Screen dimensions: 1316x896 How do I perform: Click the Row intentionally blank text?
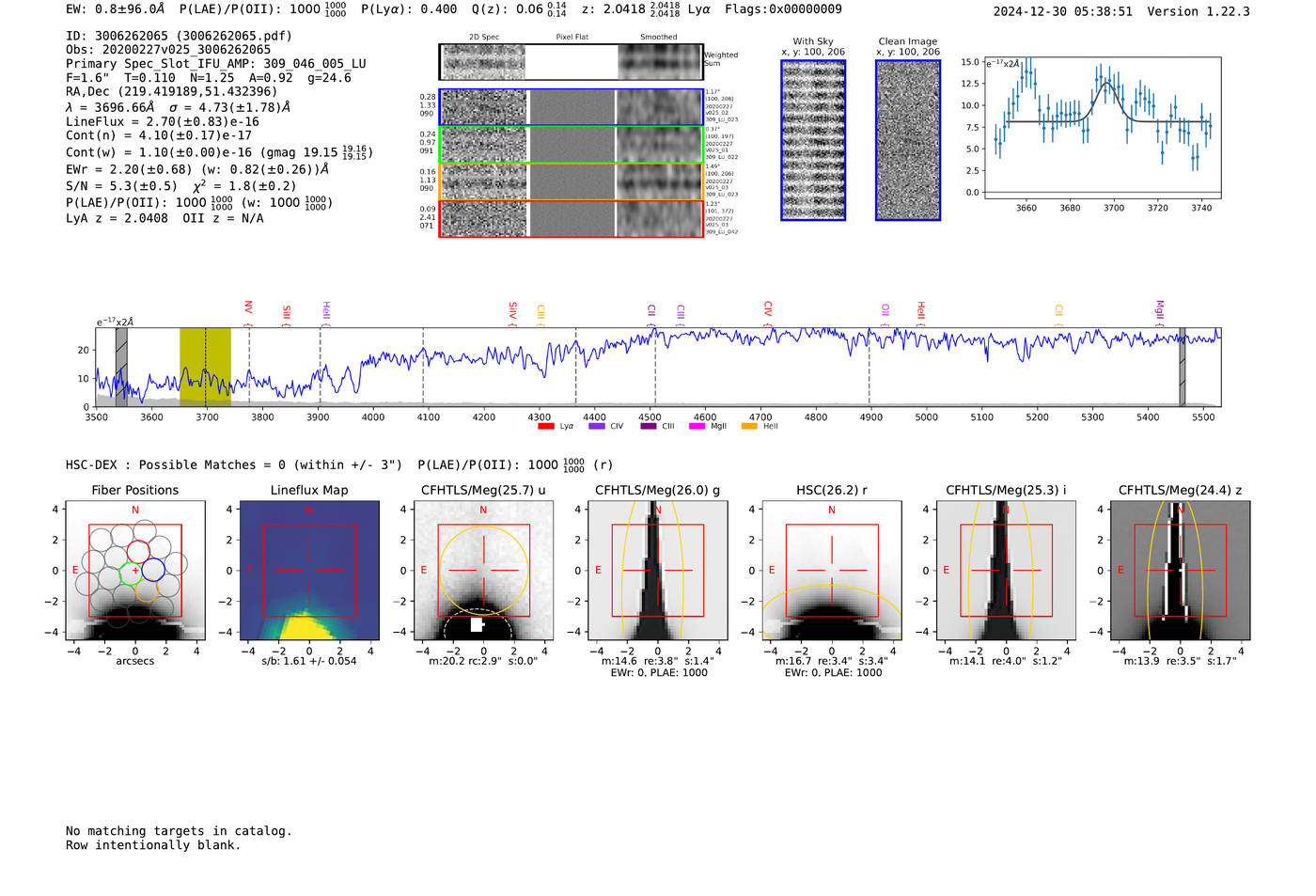[x=153, y=845]
